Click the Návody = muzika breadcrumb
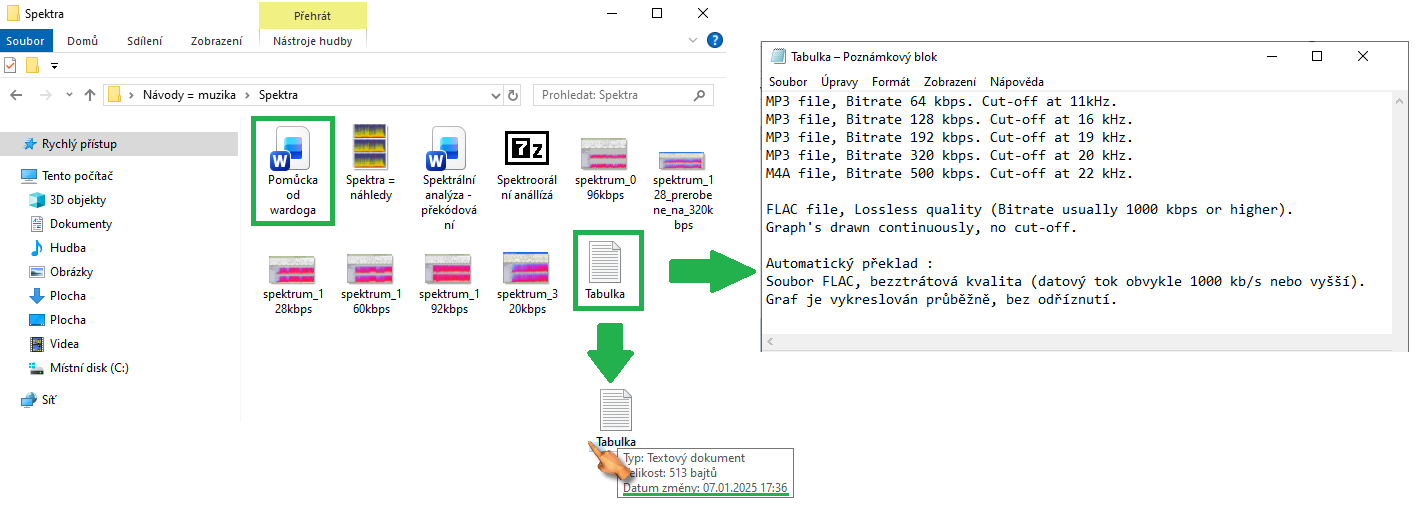1418x510 pixels. pos(190,95)
